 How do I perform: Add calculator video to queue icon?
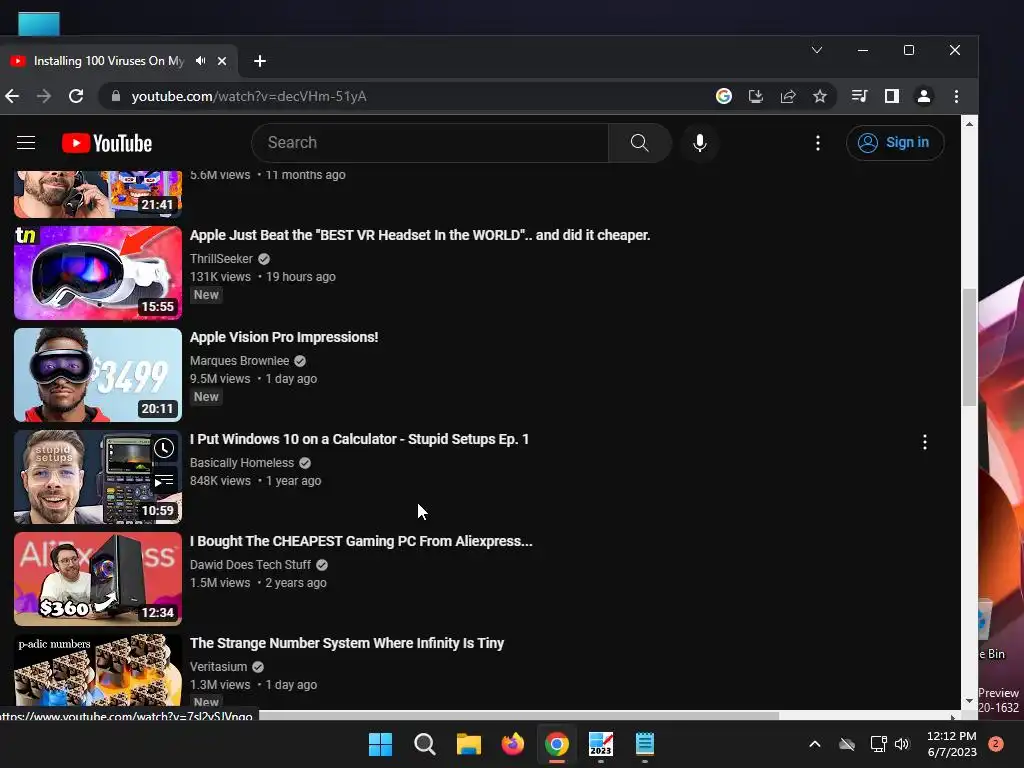[164, 481]
